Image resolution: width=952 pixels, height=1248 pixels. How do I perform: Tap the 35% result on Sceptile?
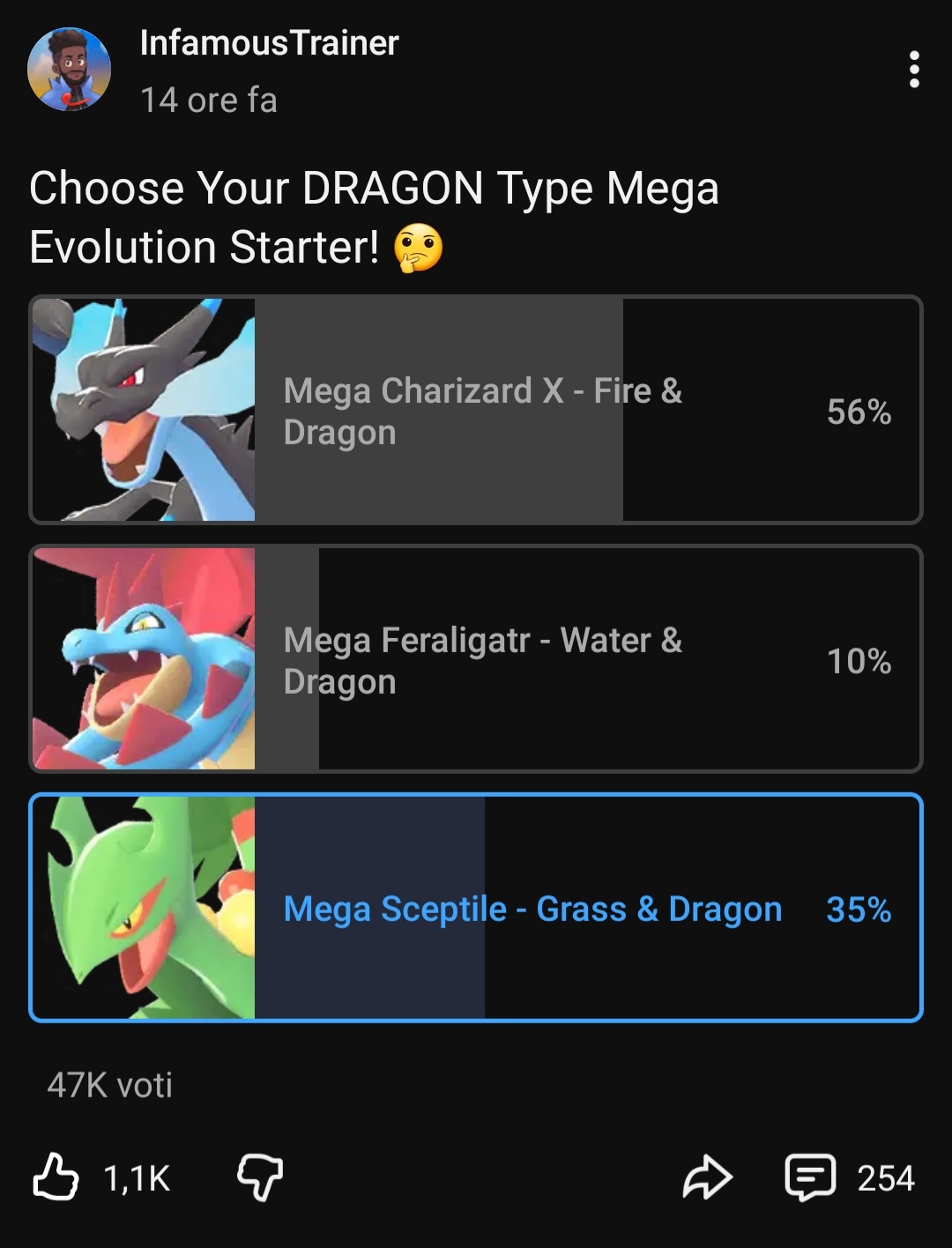pyautogui.click(x=859, y=910)
